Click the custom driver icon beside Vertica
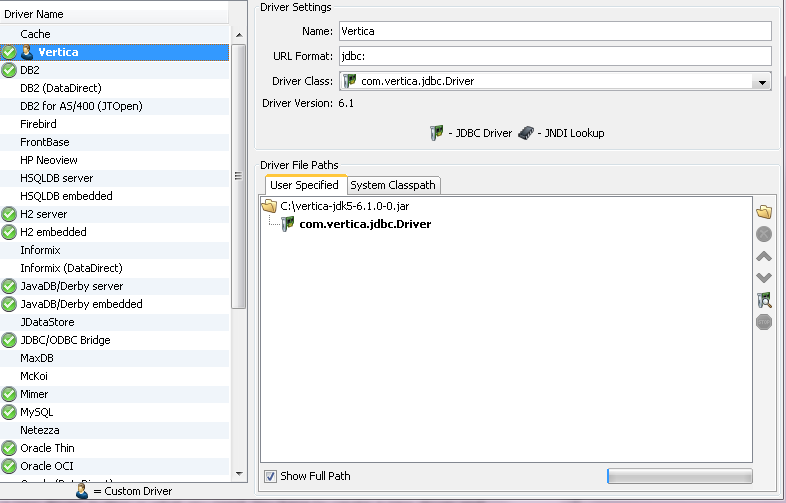Image resolution: width=786 pixels, height=503 pixels. (x=27, y=52)
